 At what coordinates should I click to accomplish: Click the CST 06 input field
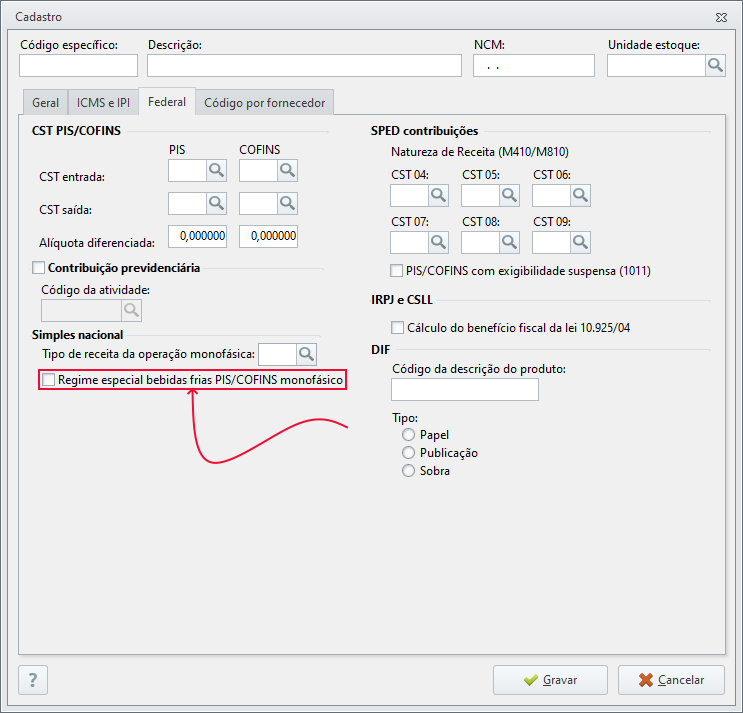552,195
